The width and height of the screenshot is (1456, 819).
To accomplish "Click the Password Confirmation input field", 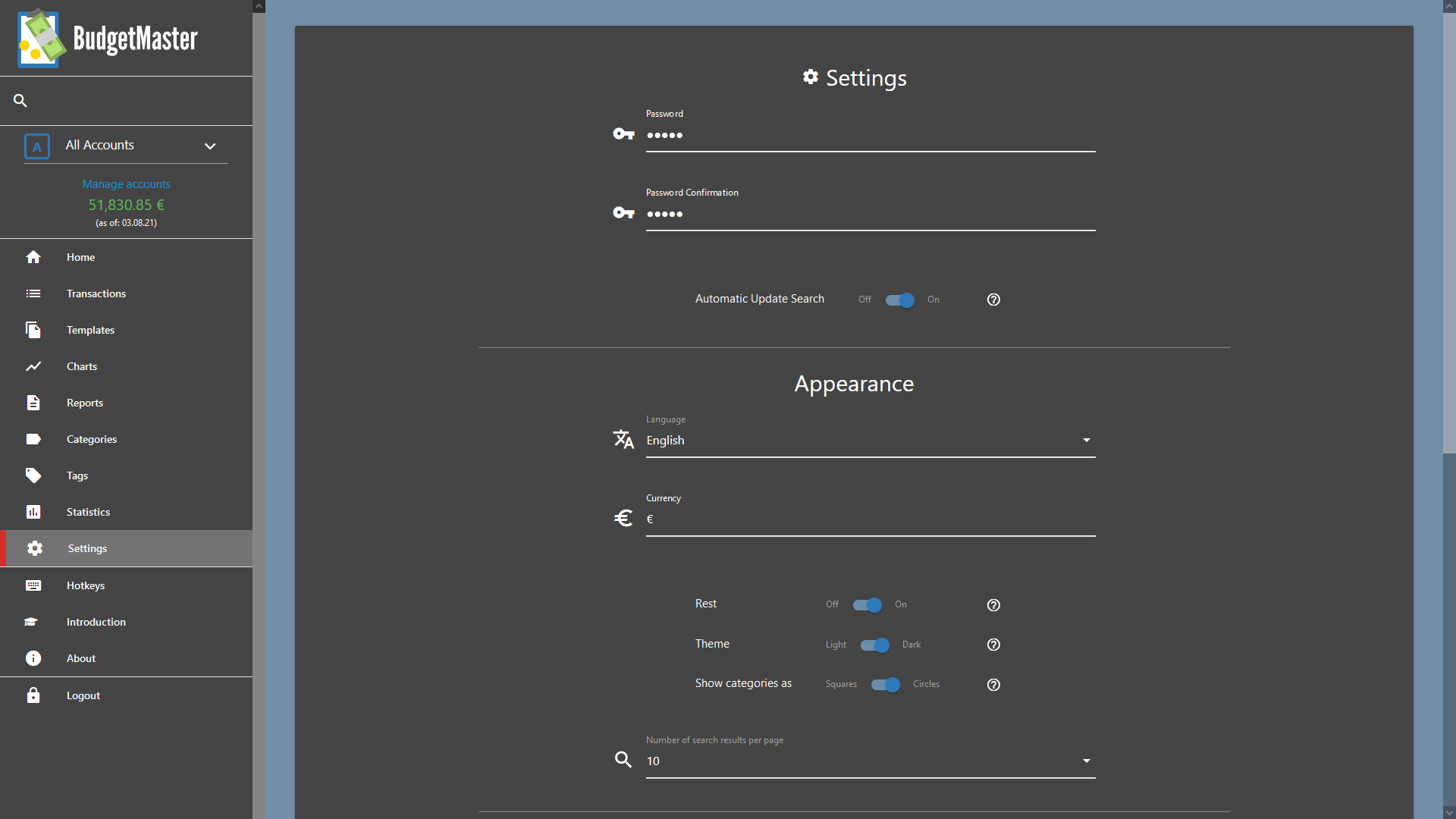I will [871, 214].
